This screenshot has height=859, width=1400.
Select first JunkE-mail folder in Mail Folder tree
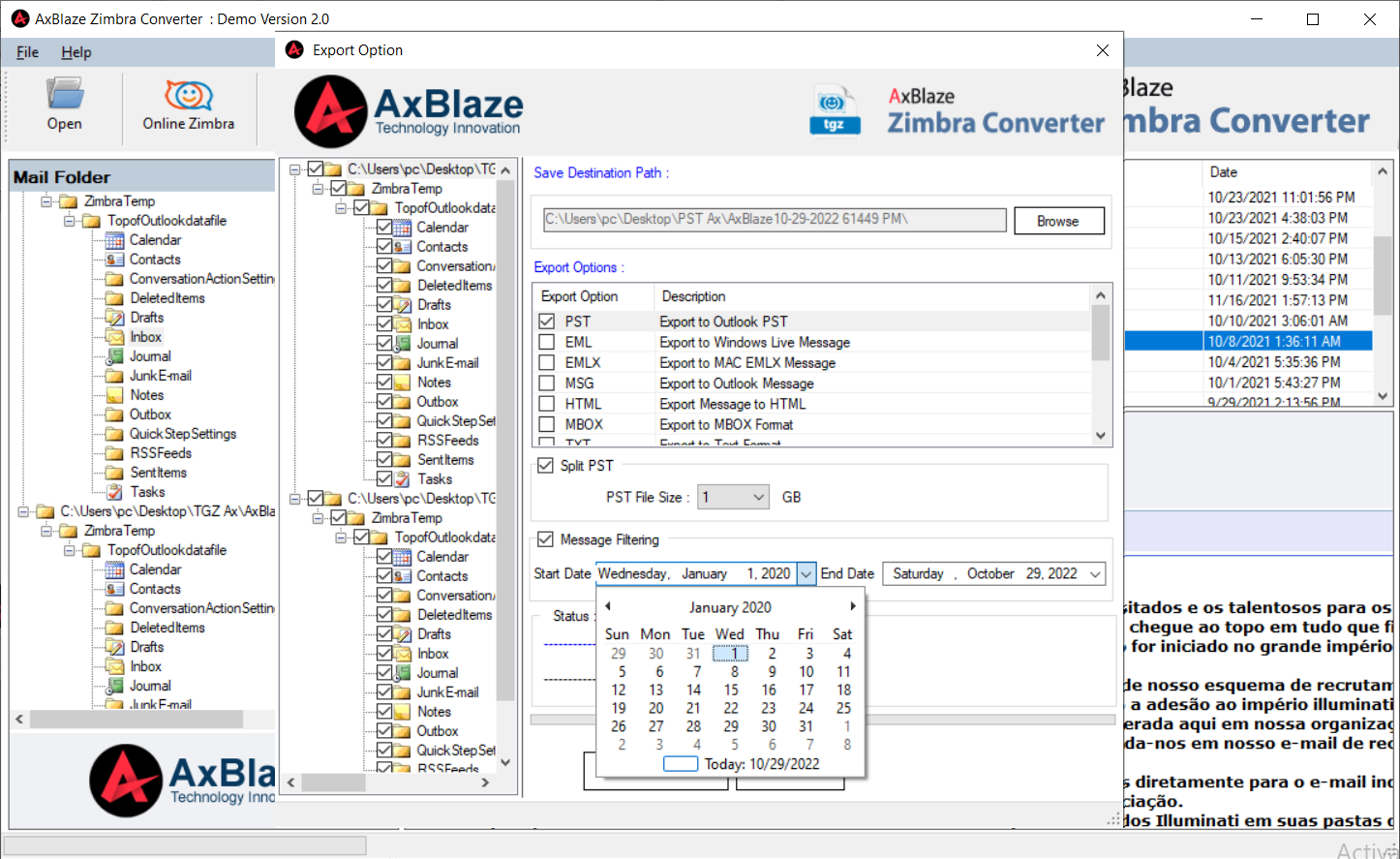coord(161,376)
